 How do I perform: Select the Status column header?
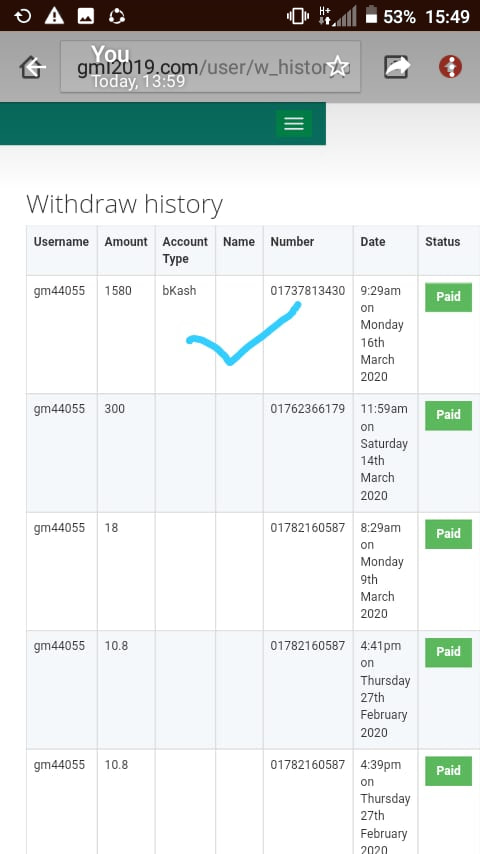pos(442,242)
